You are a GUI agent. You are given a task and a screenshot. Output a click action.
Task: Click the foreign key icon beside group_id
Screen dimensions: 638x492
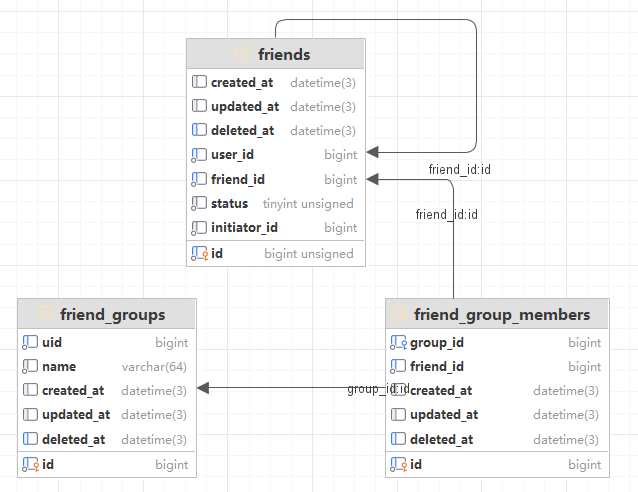[398, 342]
